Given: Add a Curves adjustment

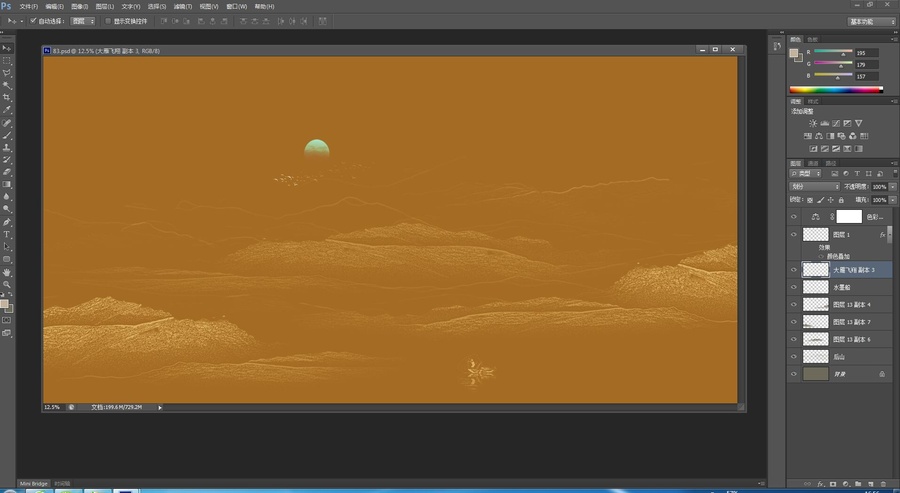Looking at the screenshot, I should tap(836, 123).
